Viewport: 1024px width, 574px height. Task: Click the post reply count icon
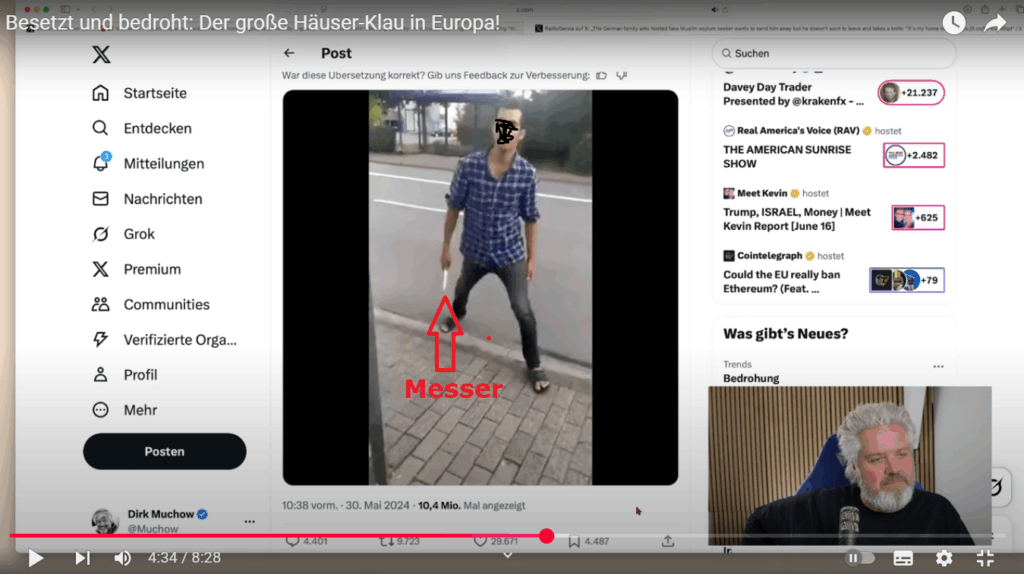click(293, 541)
